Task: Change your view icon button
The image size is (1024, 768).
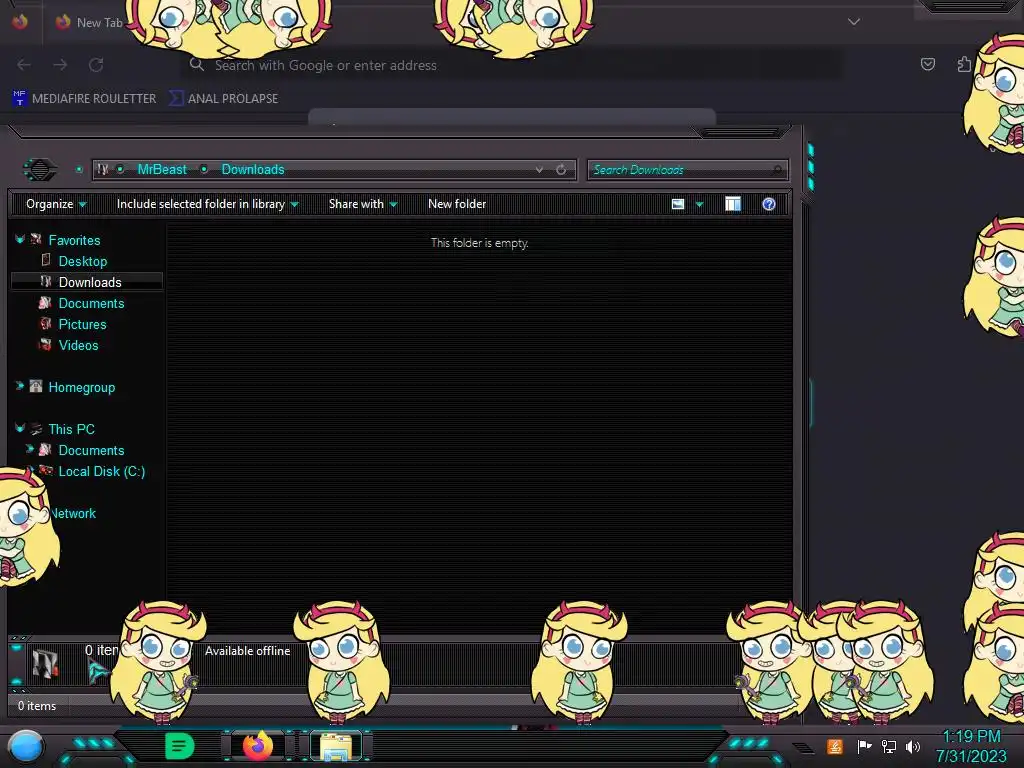Action: click(678, 204)
